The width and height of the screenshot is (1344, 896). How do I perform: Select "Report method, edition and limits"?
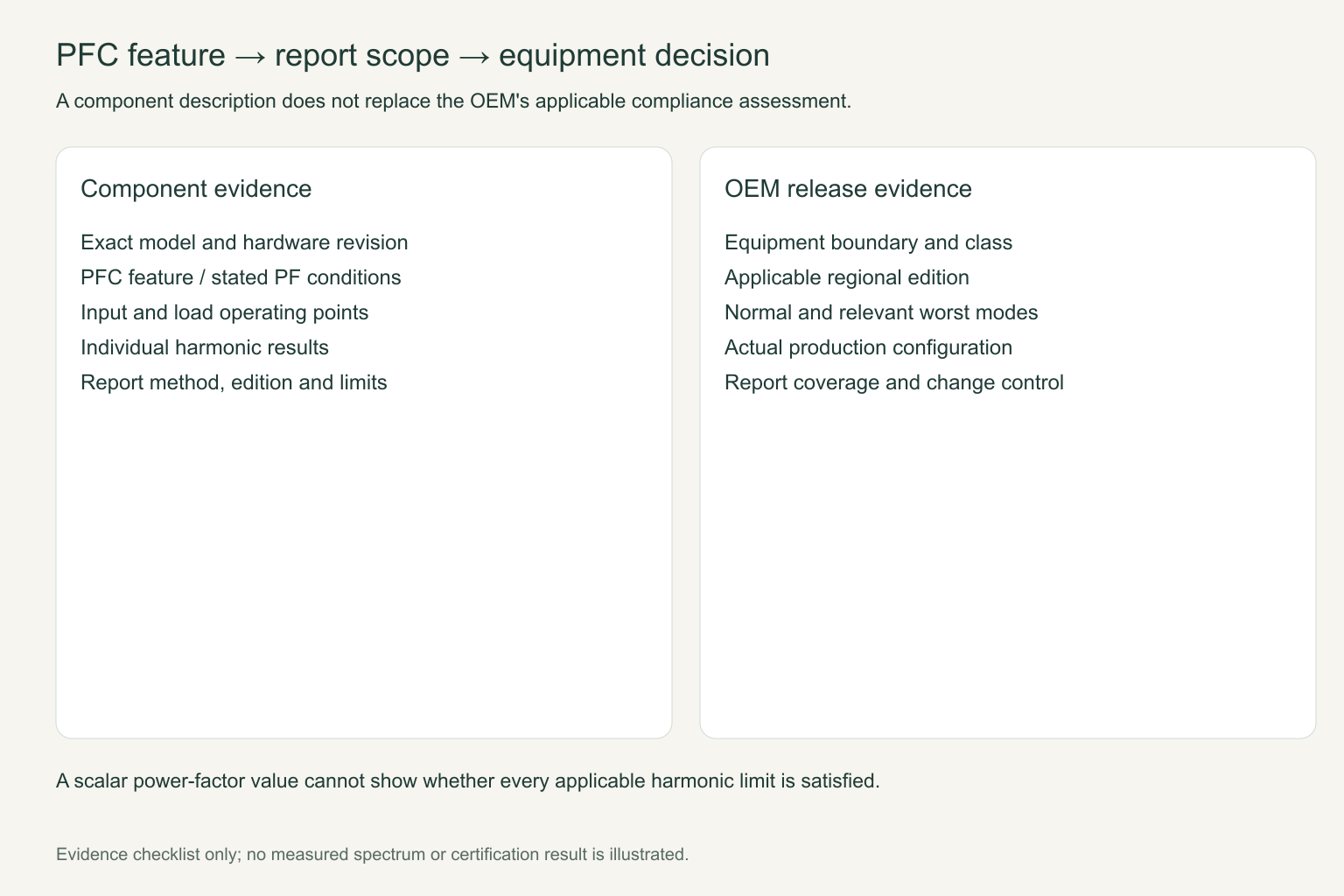[234, 382]
